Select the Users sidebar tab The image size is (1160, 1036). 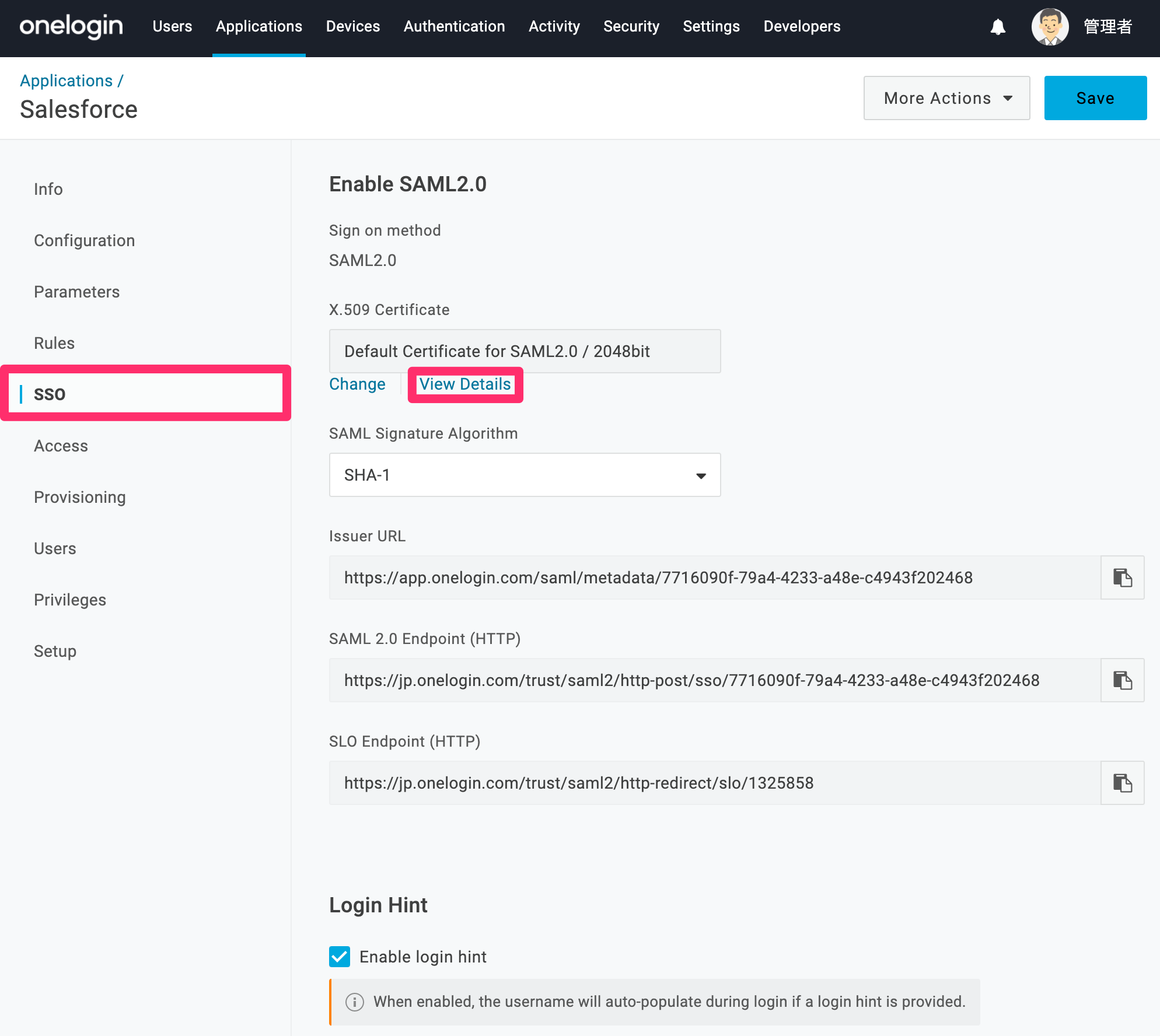(x=55, y=548)
